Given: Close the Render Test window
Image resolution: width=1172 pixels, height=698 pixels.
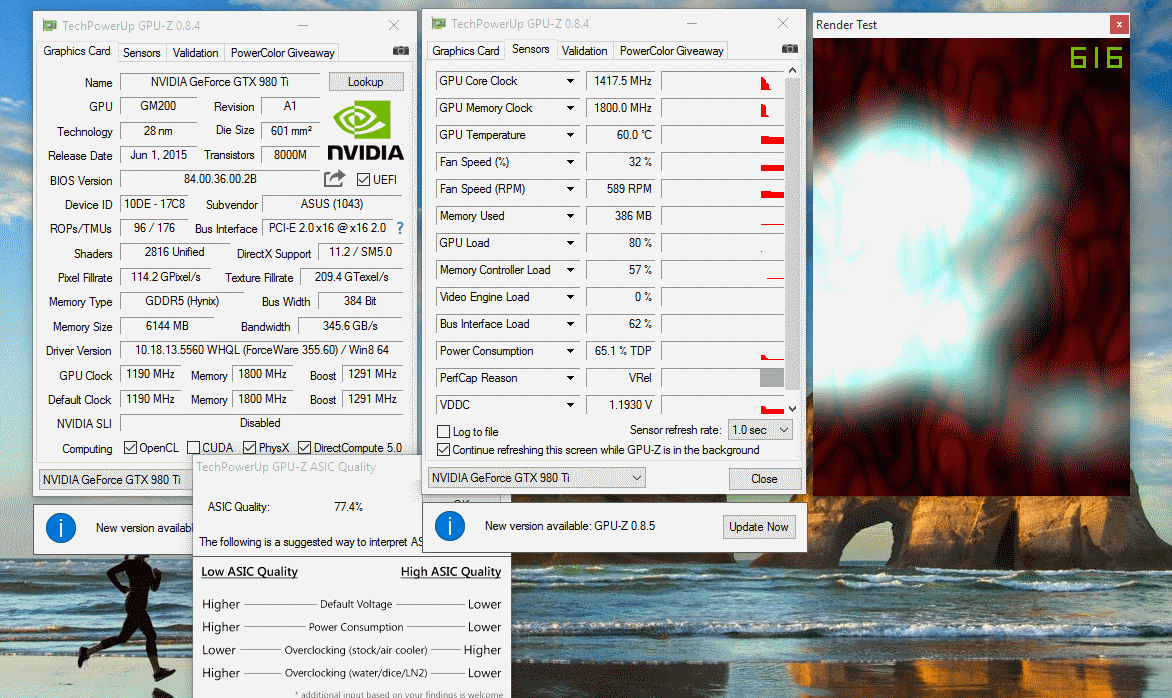Looking at the screenshot, I should (x=1119, y=25).
